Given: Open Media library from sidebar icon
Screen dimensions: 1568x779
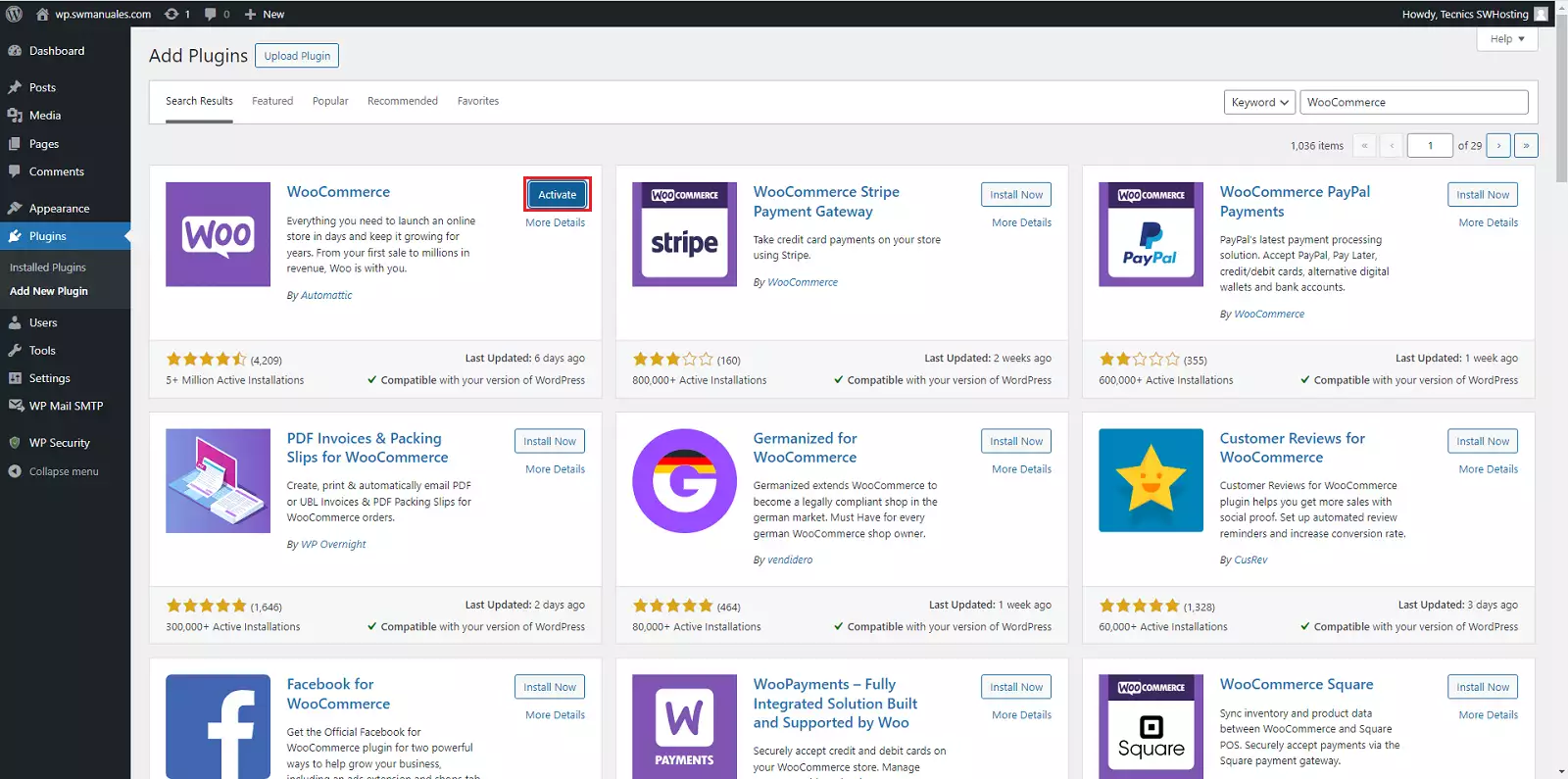Looking at the screenshot, I should coord(15,116).
